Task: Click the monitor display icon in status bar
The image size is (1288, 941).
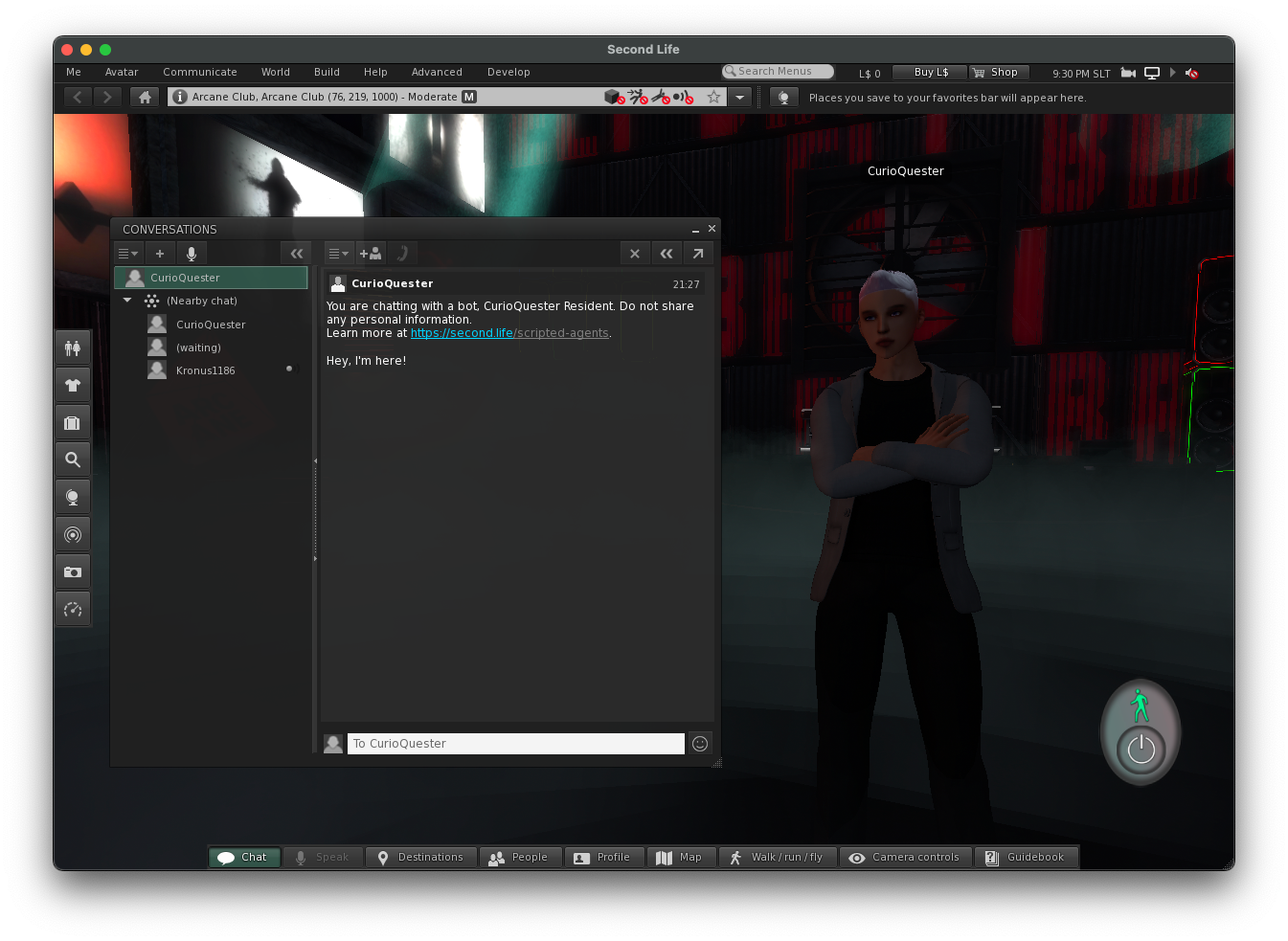Action: pos(1152,73)
